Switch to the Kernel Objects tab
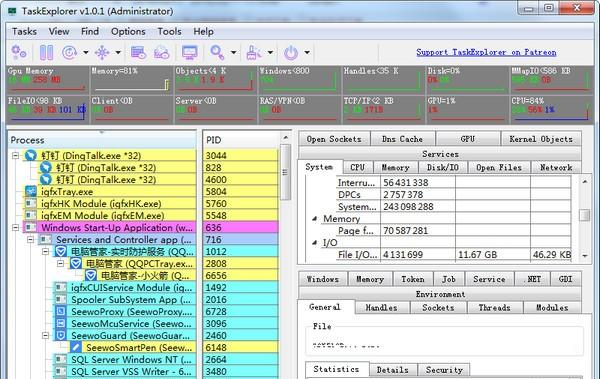 click(541, 139)
